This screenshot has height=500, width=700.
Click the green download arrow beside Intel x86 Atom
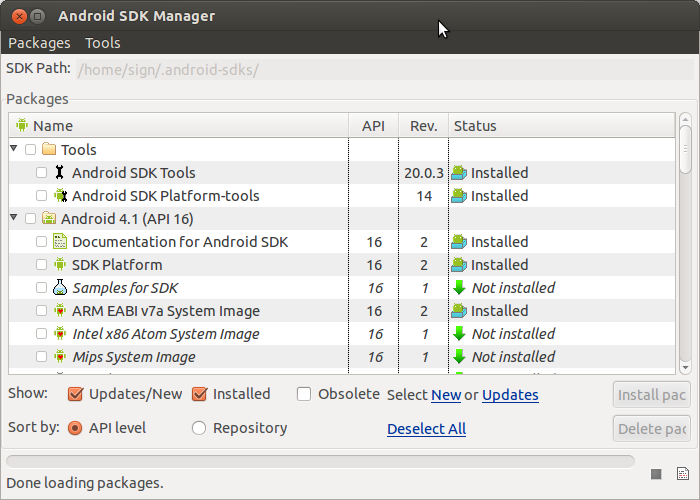coord(459,333)
